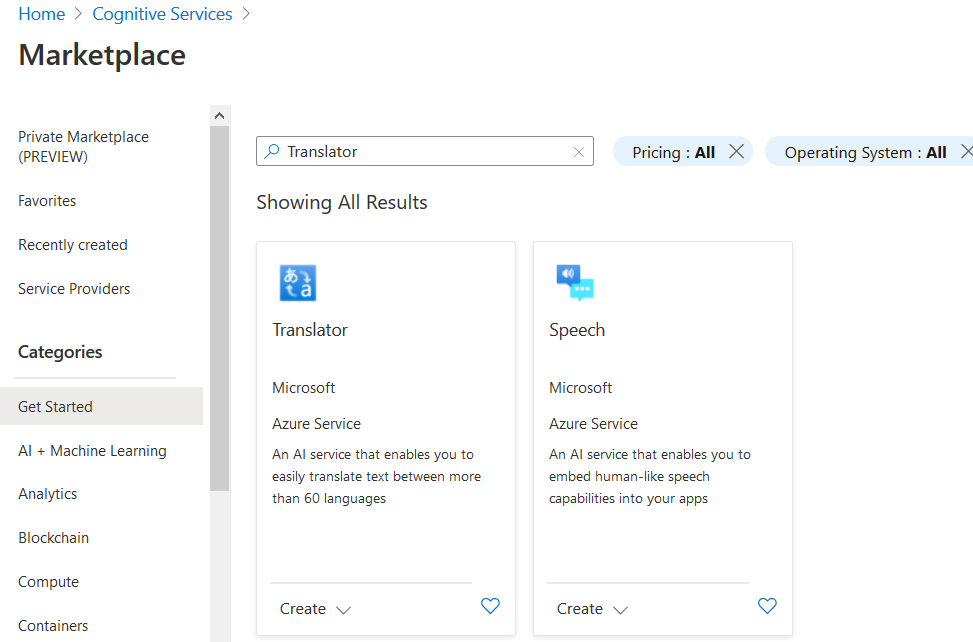
Task: Select the AI + Machine Learning category
Action: click(x=92, y=451)
